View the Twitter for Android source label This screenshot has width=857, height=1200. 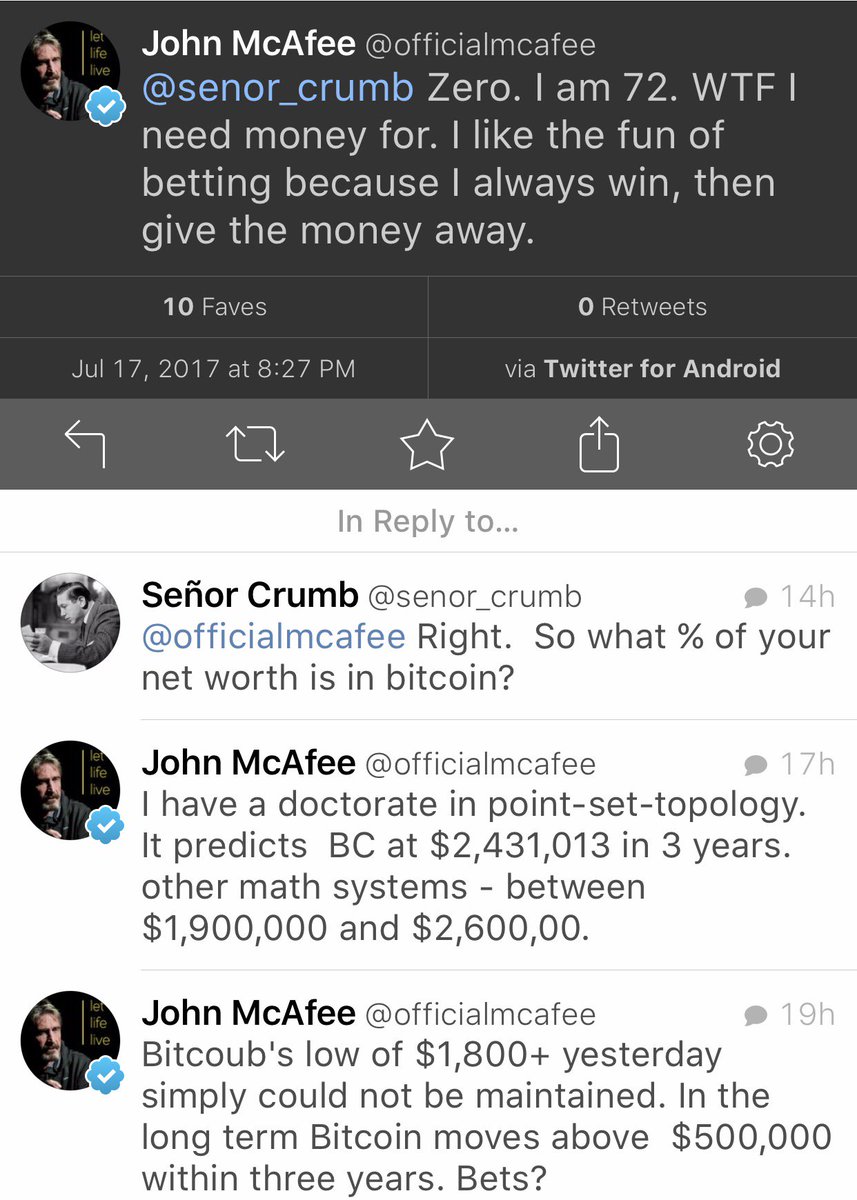pyautogui.click(x=662, y=368)
